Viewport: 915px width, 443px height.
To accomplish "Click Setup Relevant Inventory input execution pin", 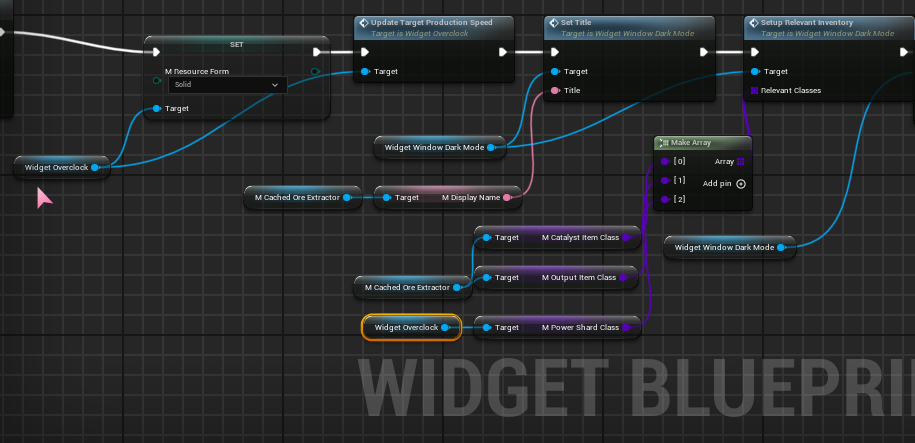I will pyautogui.click(x=755, y=52).
